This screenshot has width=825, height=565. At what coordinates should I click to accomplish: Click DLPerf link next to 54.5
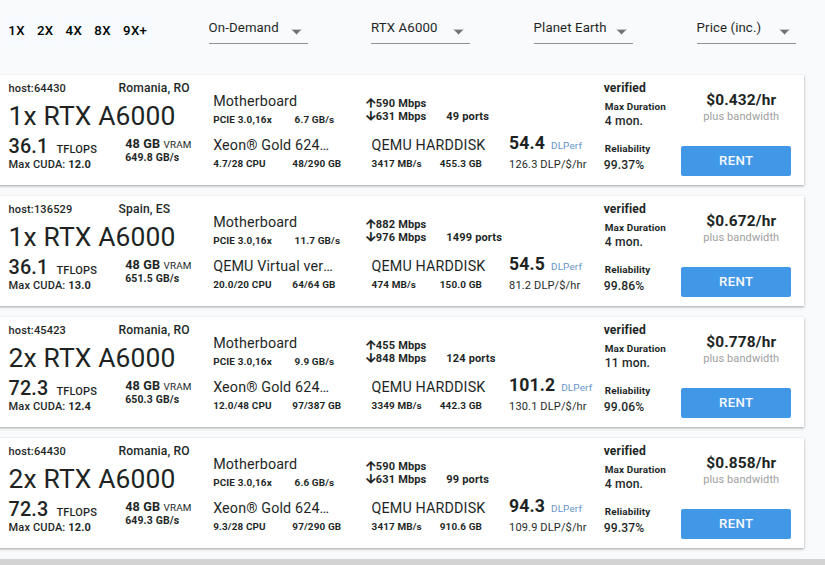point(567,267)
